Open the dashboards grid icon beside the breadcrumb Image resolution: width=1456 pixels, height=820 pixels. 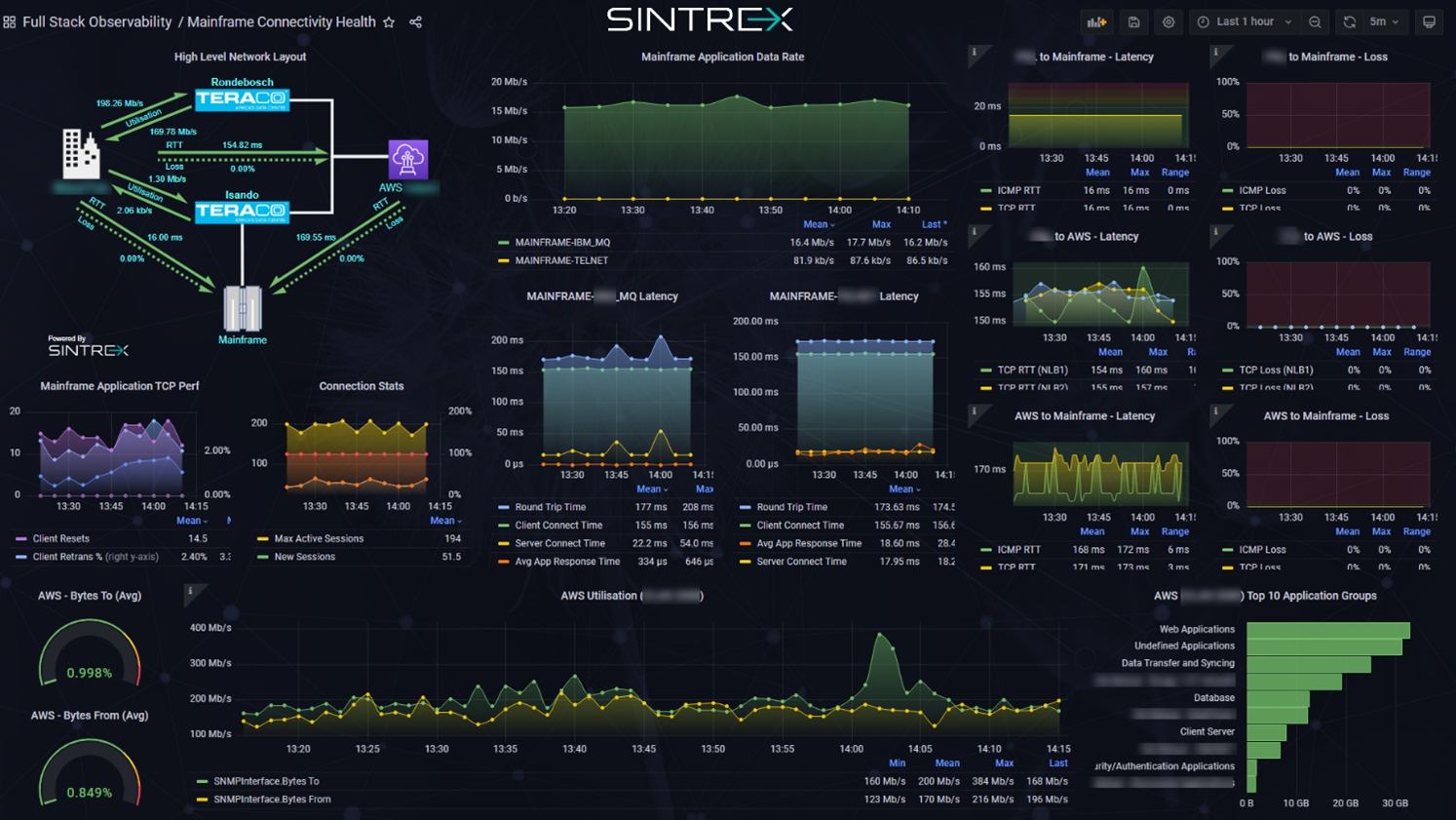pos(10,21)
